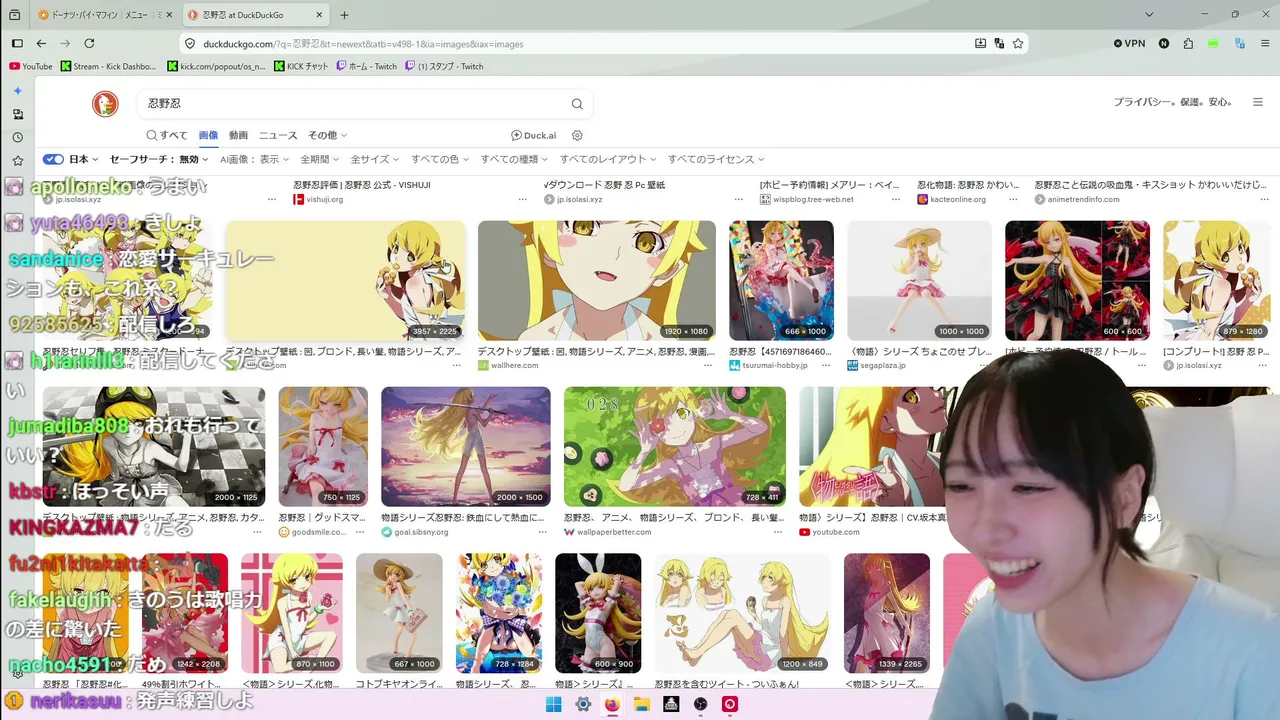The height and width of the screenshot is (720, 1280).
Task: Open the DuckDuckGo hamburger menu
Action: (1258, 102)
